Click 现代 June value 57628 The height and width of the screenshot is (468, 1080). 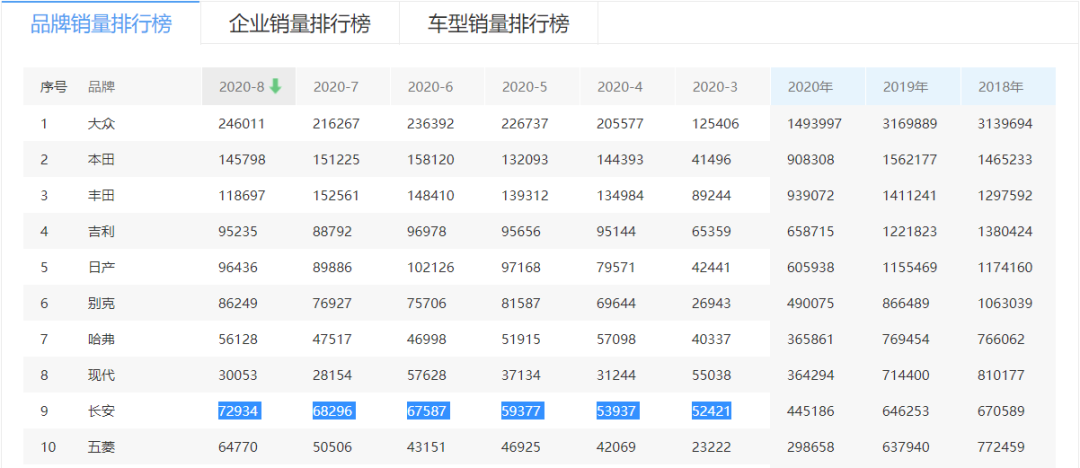click(427, 376)
